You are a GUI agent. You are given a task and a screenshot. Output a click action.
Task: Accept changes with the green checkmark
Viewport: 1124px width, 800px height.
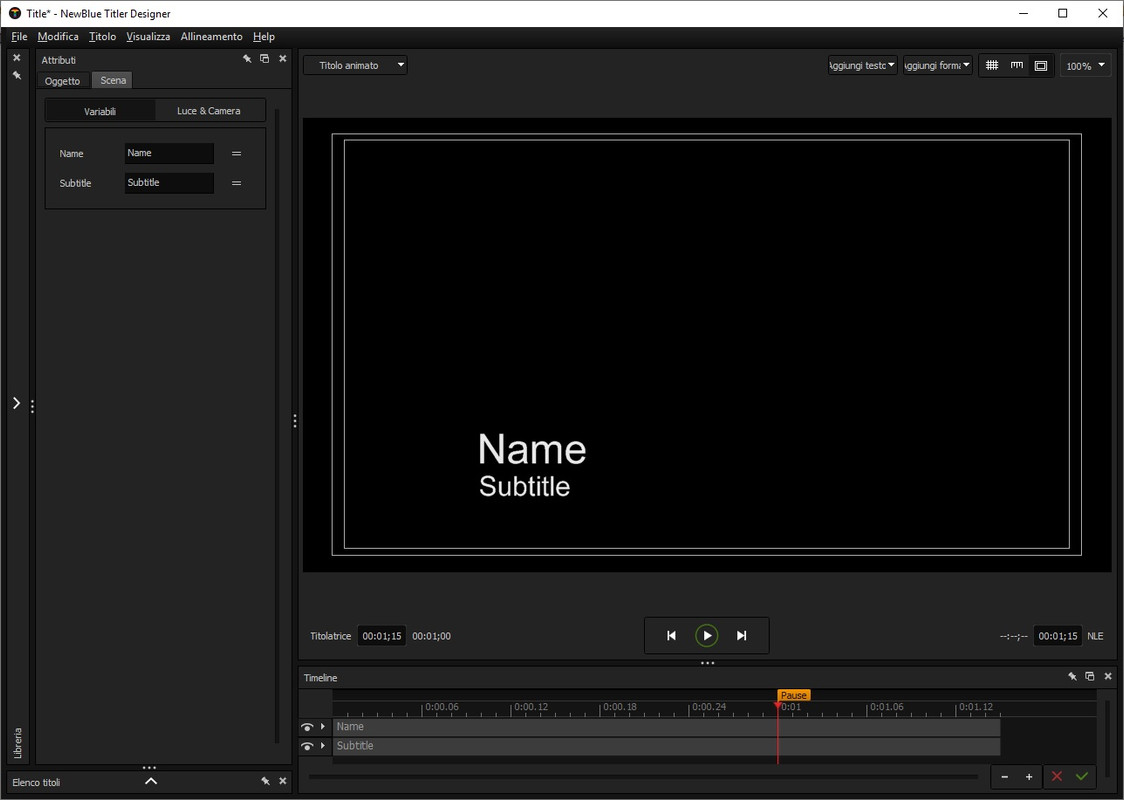[1082, 776]
